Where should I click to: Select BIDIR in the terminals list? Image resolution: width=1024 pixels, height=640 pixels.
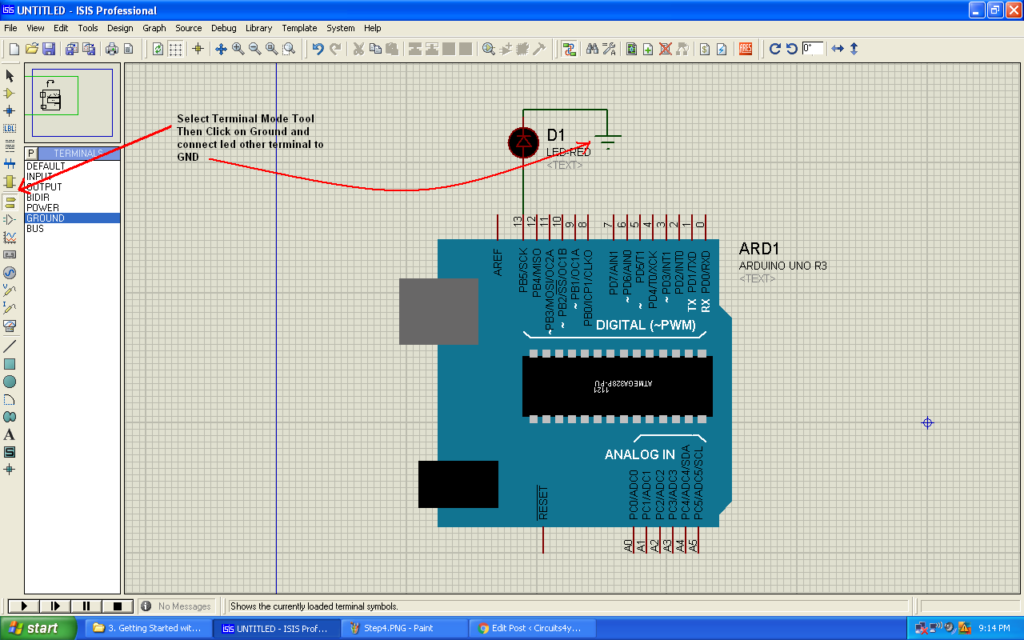[x=72, y=197]
